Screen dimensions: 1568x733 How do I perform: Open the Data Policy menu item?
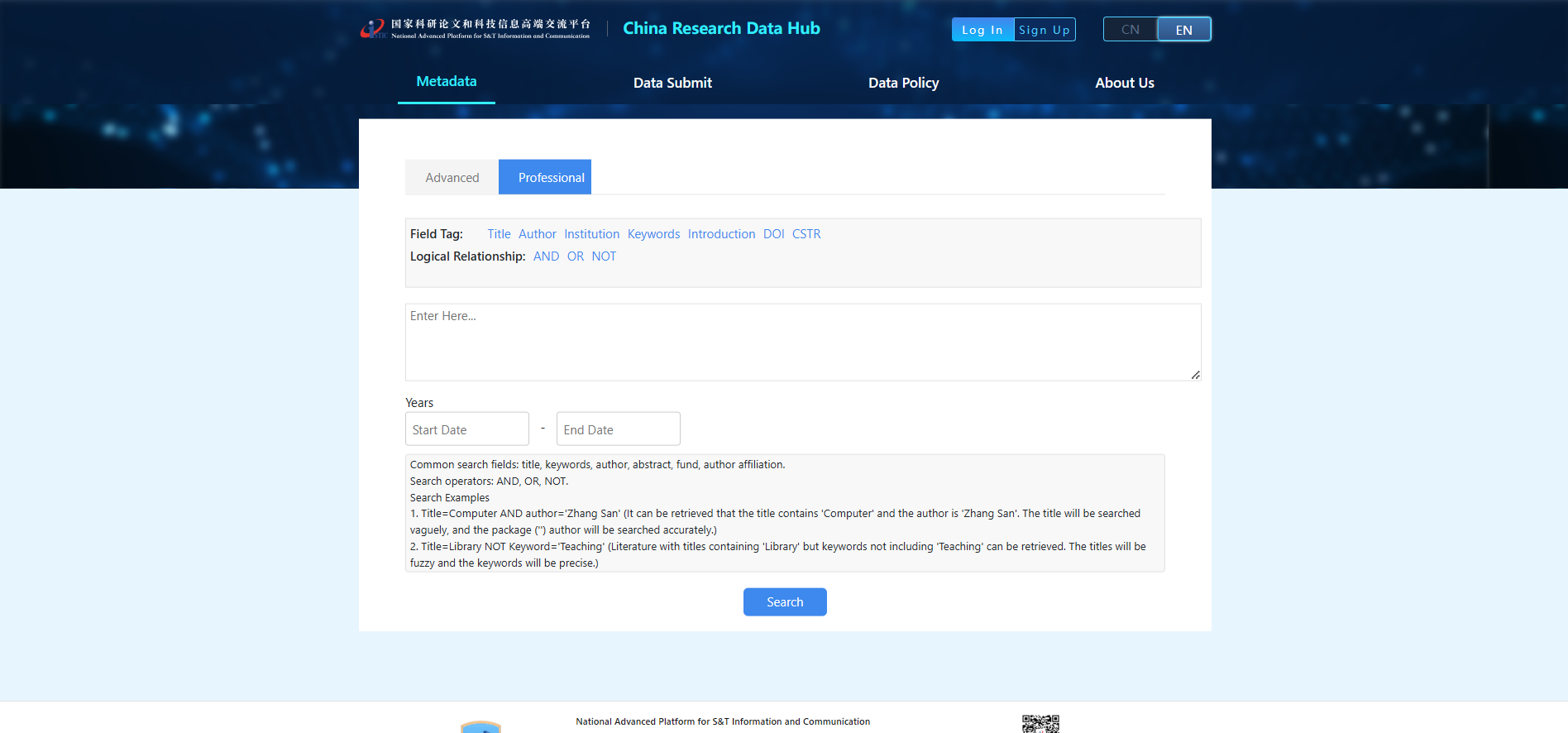(903, 83)
